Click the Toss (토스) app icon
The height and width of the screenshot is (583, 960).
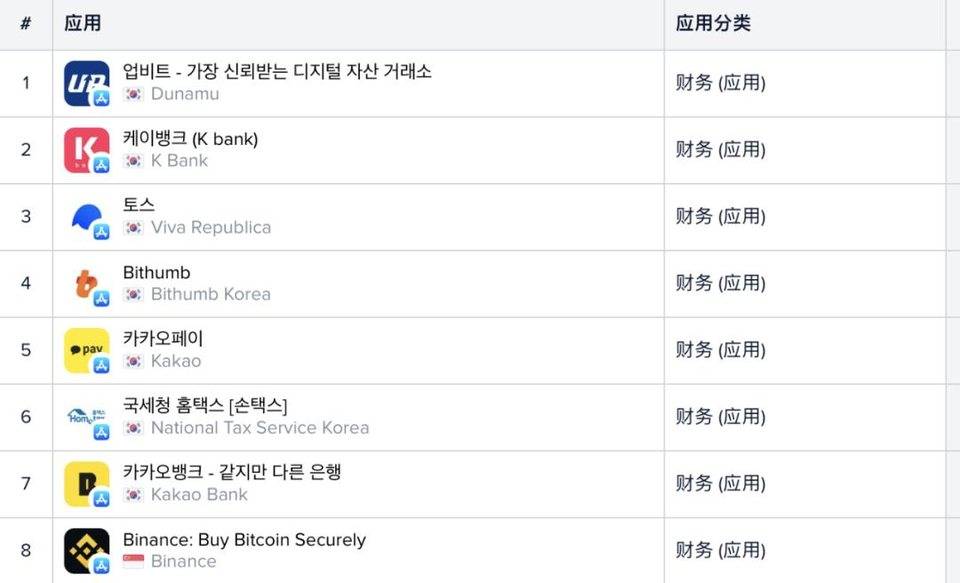pos(86,217)
